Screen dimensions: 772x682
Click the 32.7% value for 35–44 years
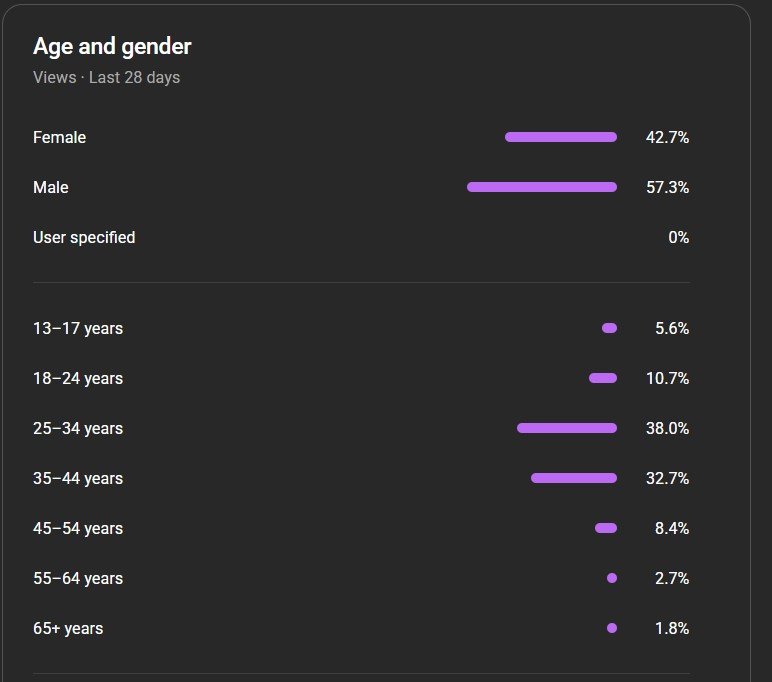pos(667,479)
